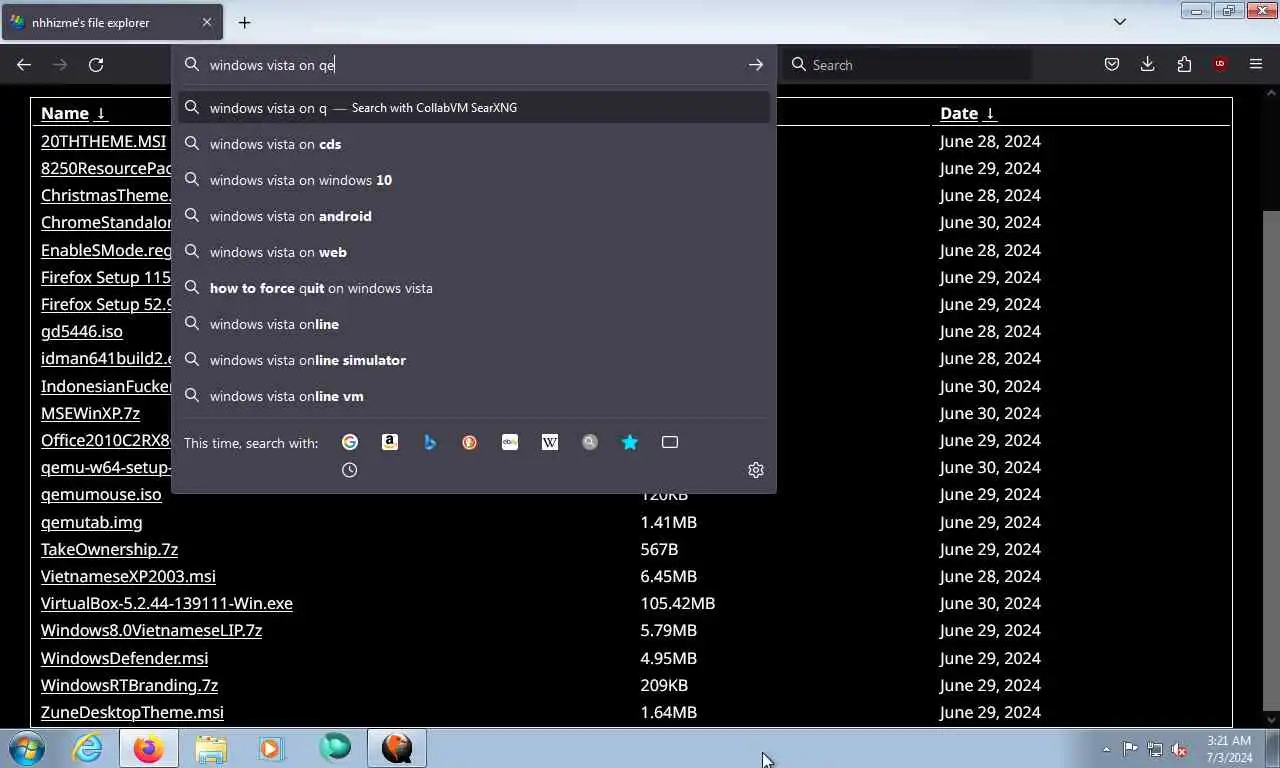Open the Action Center flag icon
The width and height of the screenshot is (1280, 768).
click(x=1130, y=749)
